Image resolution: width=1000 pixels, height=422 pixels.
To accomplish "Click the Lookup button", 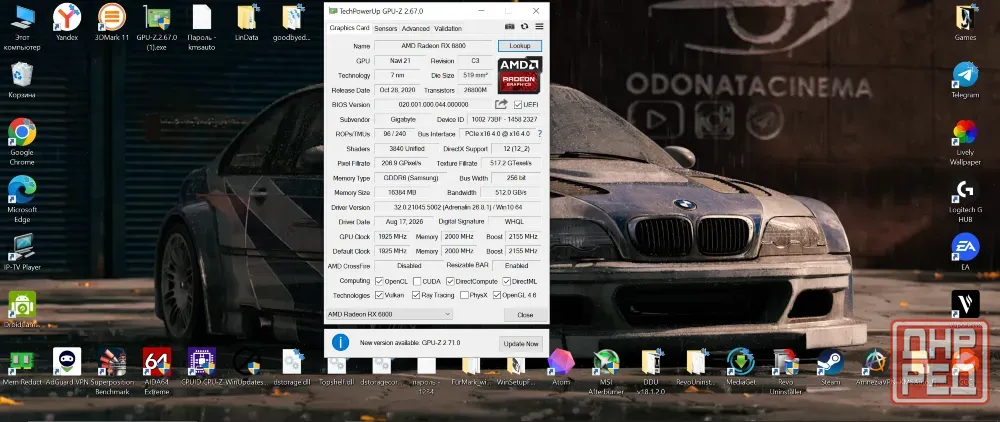I will click(x=520, y=46).
